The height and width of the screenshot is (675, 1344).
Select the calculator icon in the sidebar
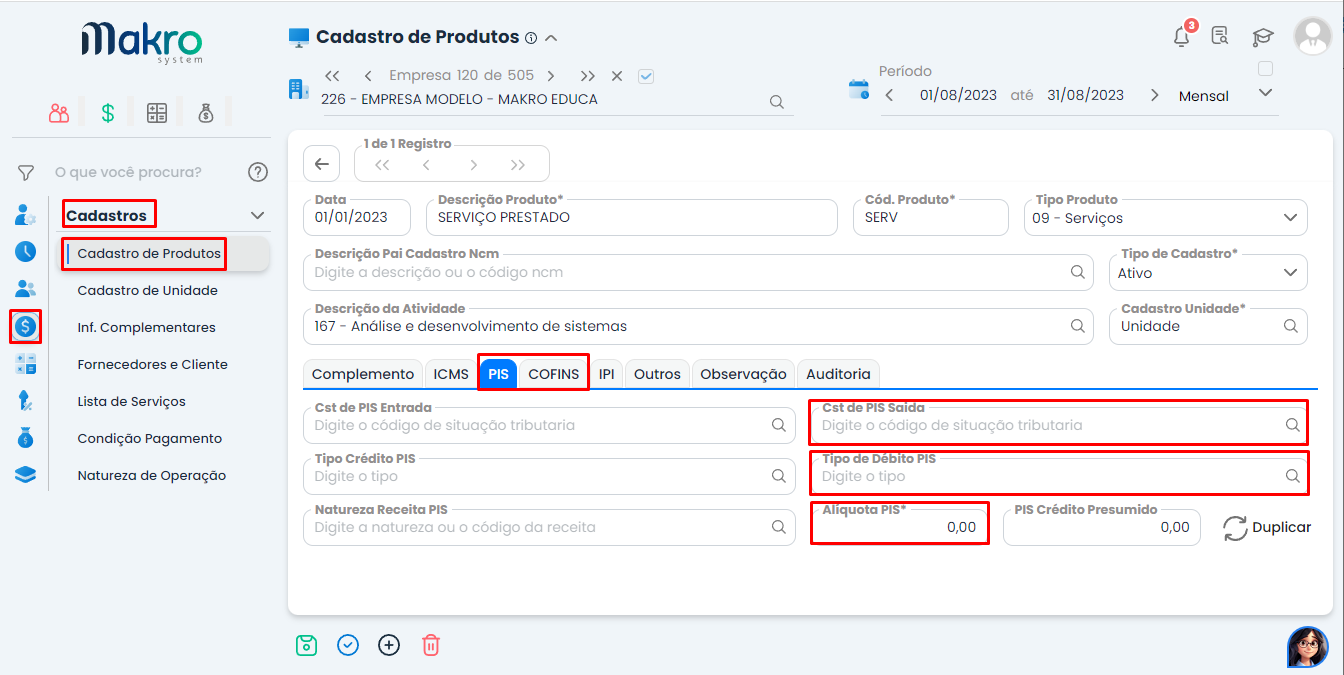156,113
